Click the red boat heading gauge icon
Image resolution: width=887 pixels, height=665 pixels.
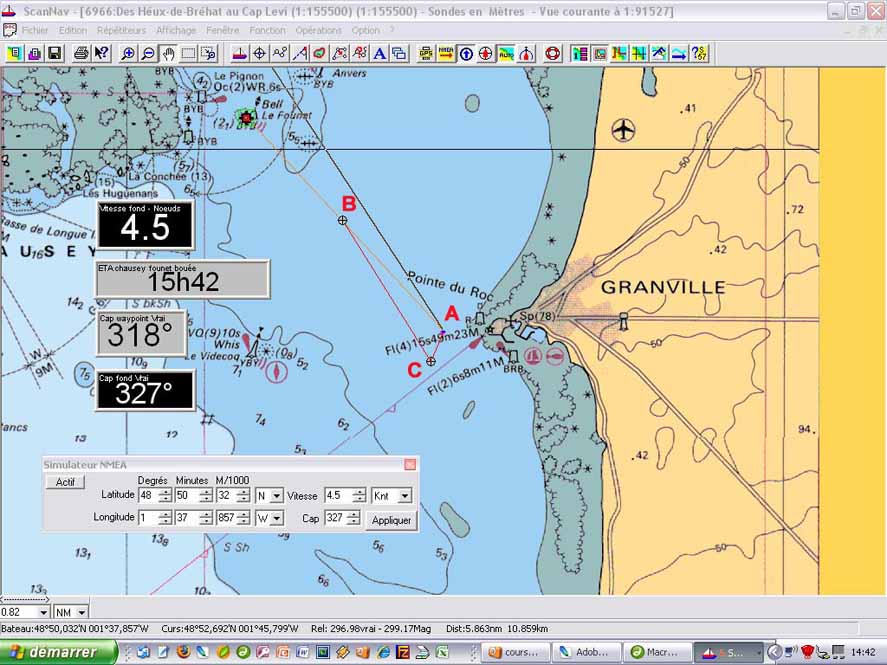point(526,54)
